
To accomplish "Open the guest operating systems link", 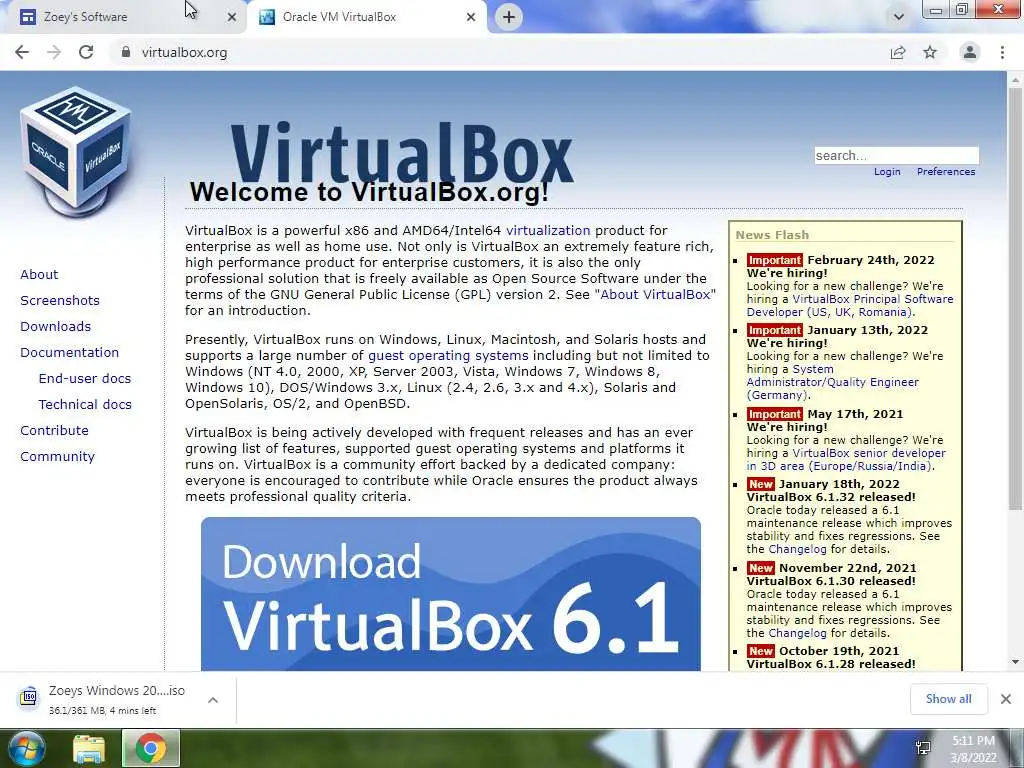I will [x=448, y=356].
